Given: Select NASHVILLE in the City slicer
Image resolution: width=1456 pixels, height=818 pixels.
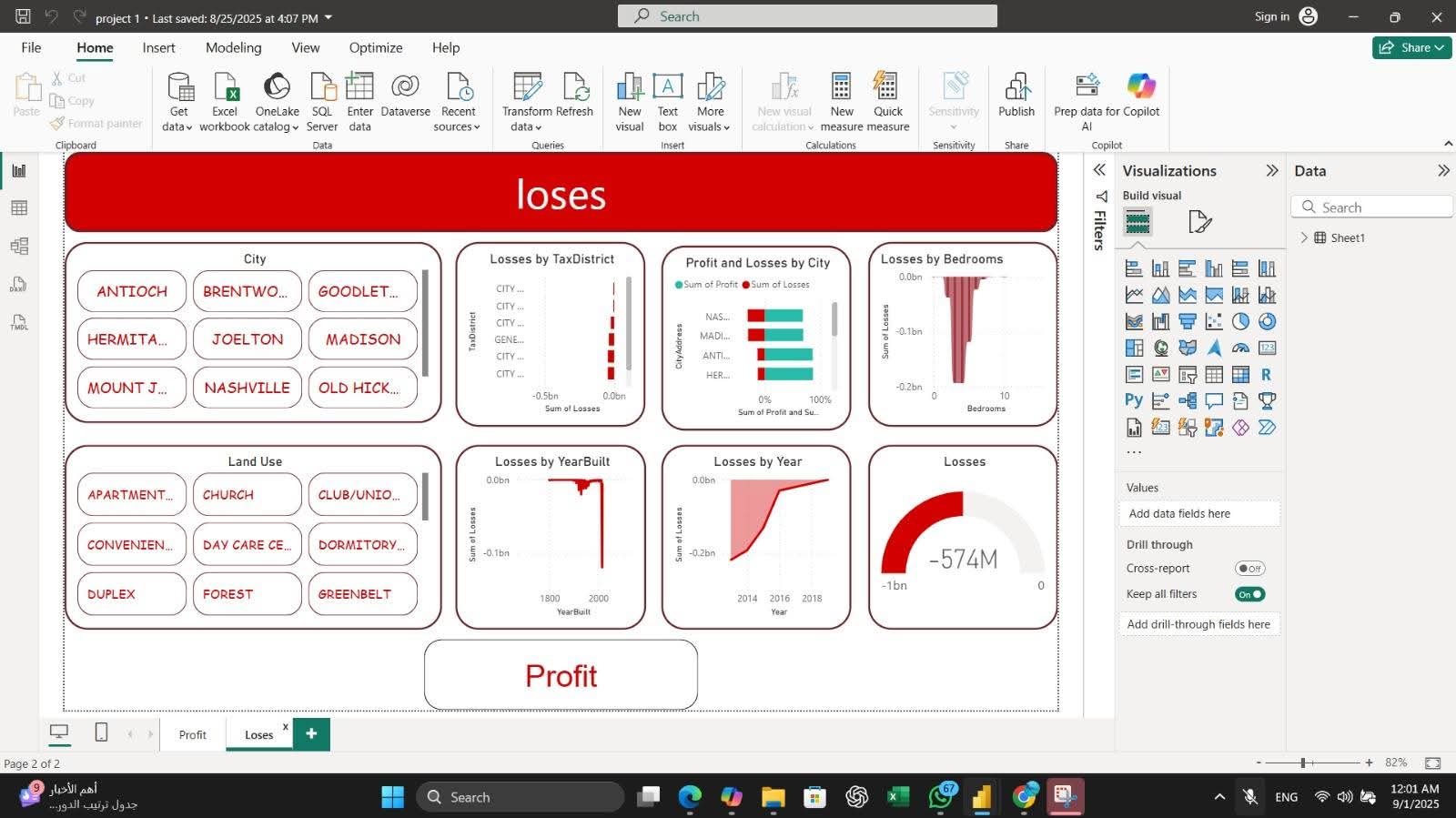Looking at the screenshot, I should coord(247,388).
